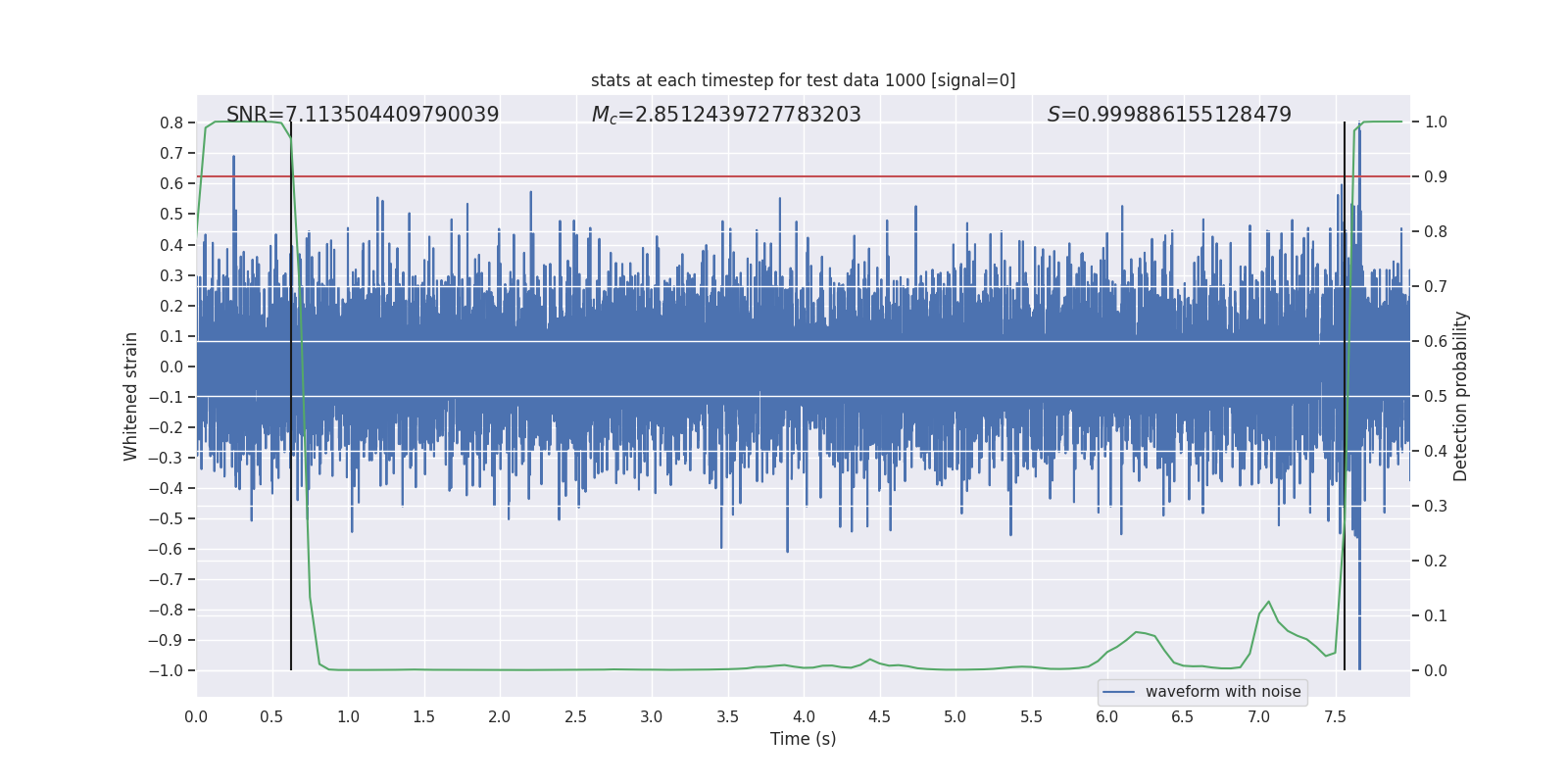This screenshot has height=784, width=1568.
Task: Click the SNR value annotation
Action: pos(363,115)
